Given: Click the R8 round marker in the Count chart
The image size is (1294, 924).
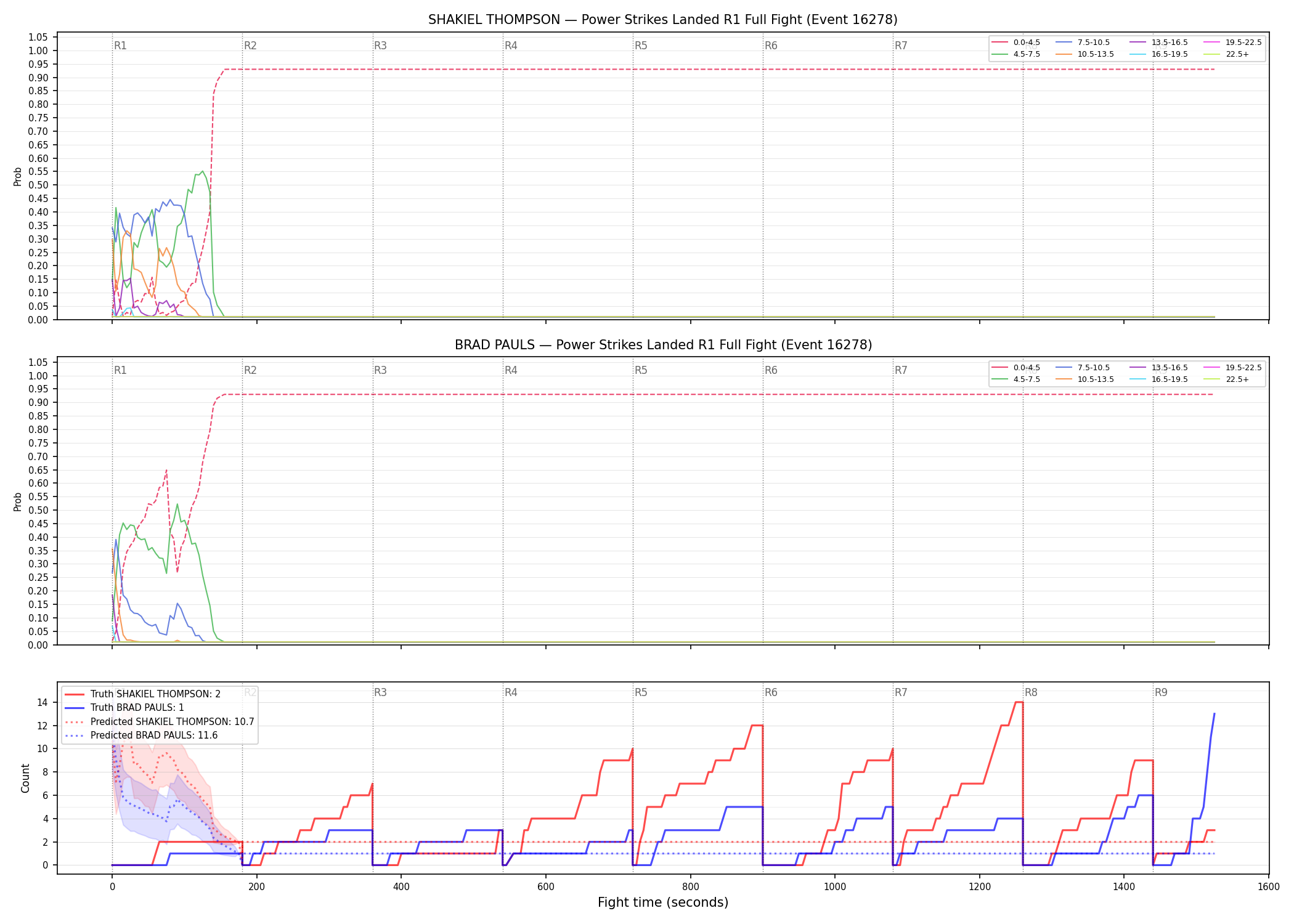Looking at the screenshot, I should pyautogui.click(x=1031, y=692).
